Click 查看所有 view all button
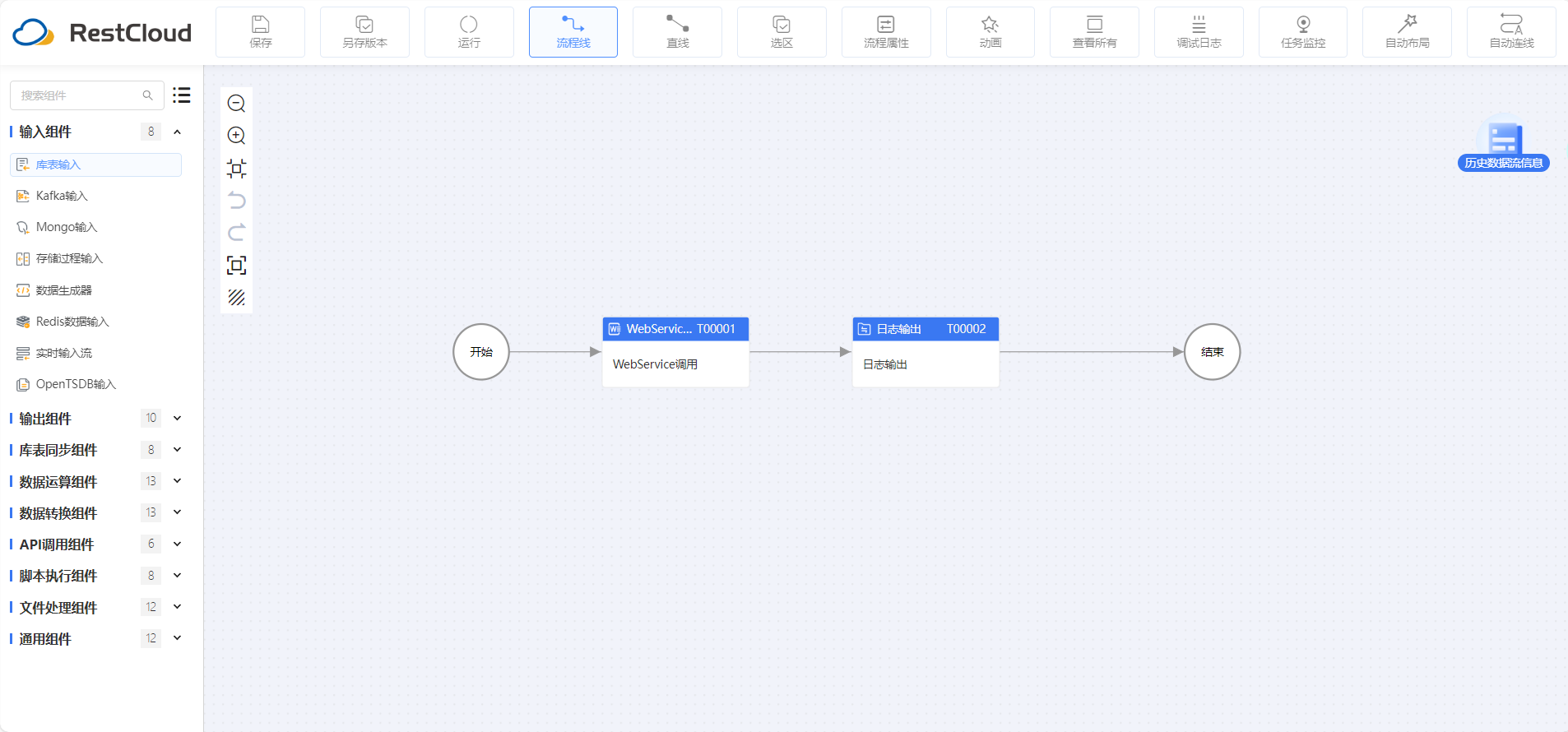Screen dimensions: 1568x732 (1094, 32)
